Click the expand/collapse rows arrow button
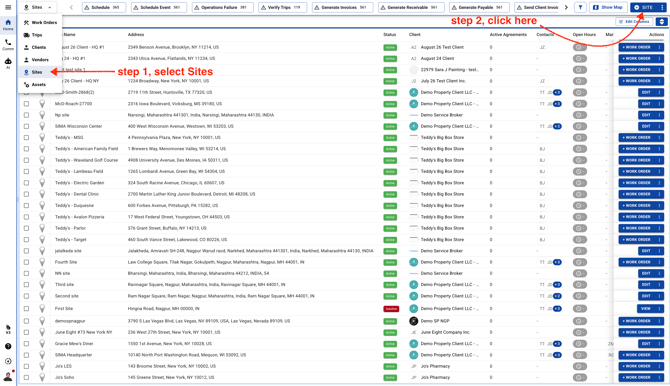This screenshot has width=670, height=386. [x=661, y=21]
